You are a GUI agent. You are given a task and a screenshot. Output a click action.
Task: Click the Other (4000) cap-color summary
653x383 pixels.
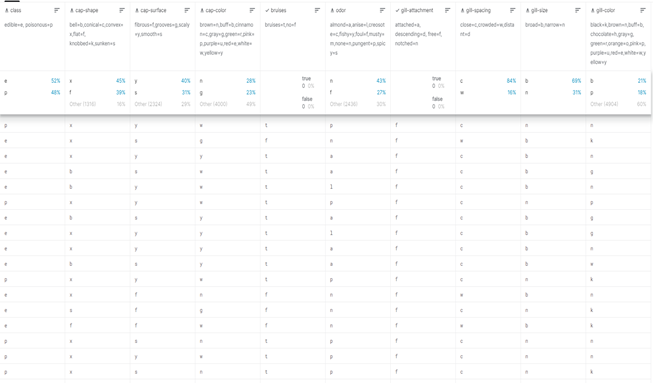(x=213, y=104)
